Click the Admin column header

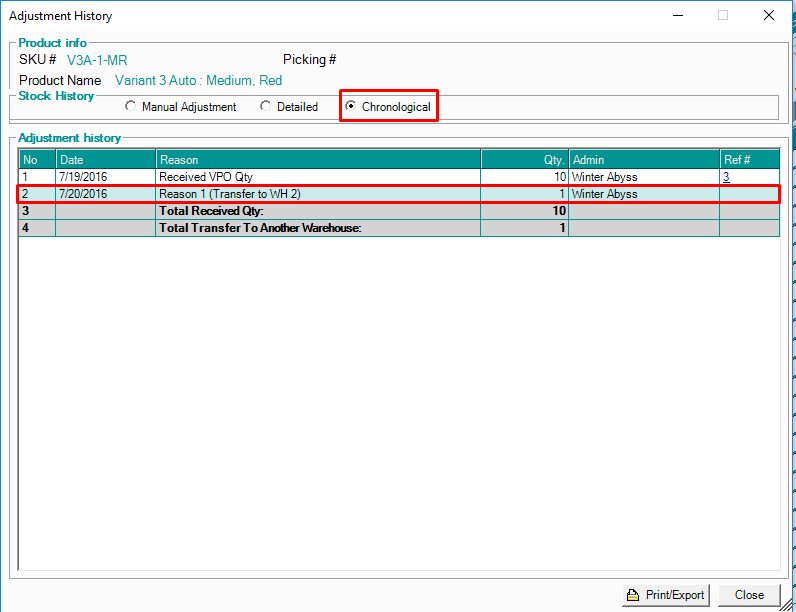coord(644,159)
